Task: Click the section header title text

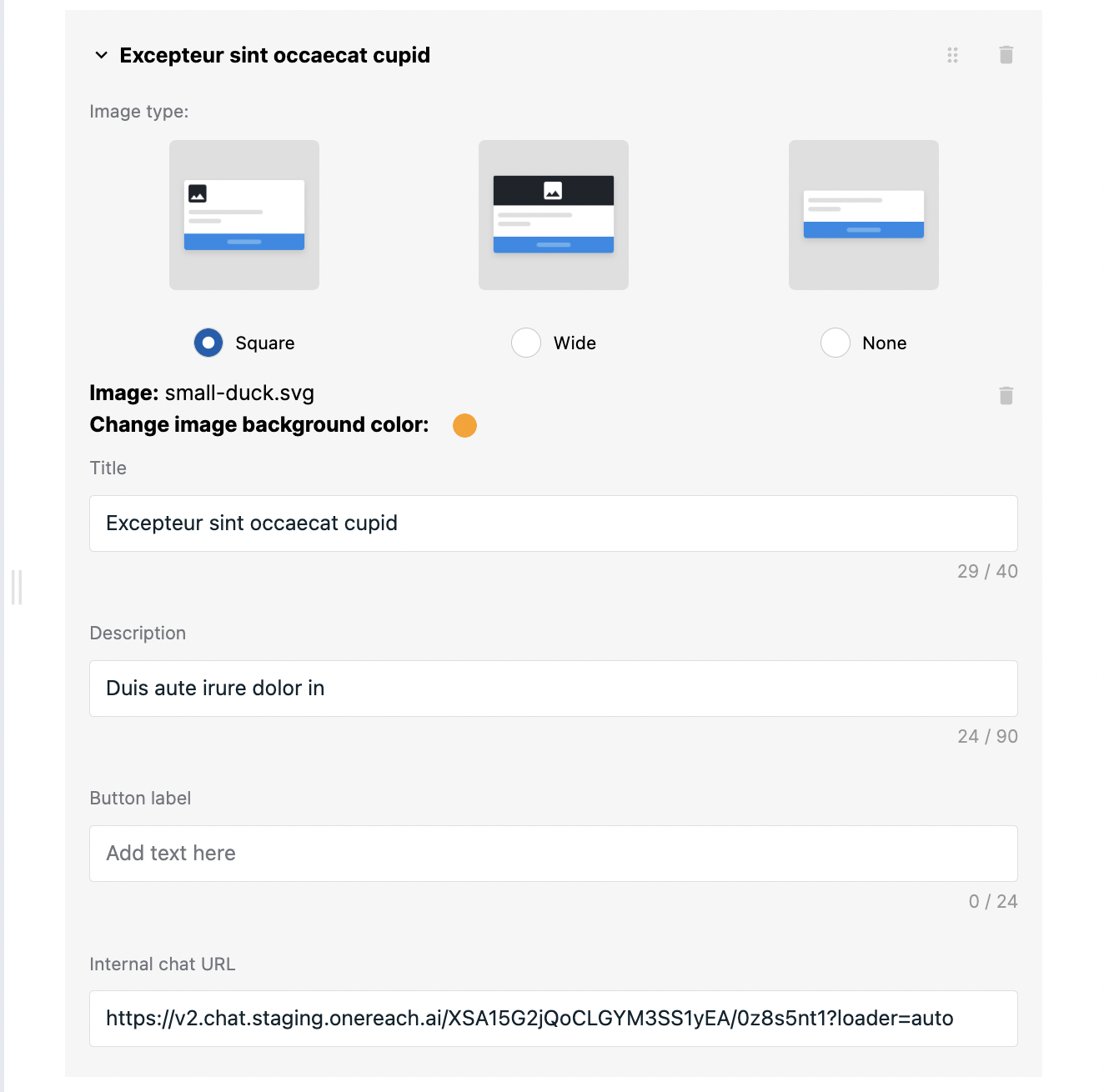Action: point(275,55)
